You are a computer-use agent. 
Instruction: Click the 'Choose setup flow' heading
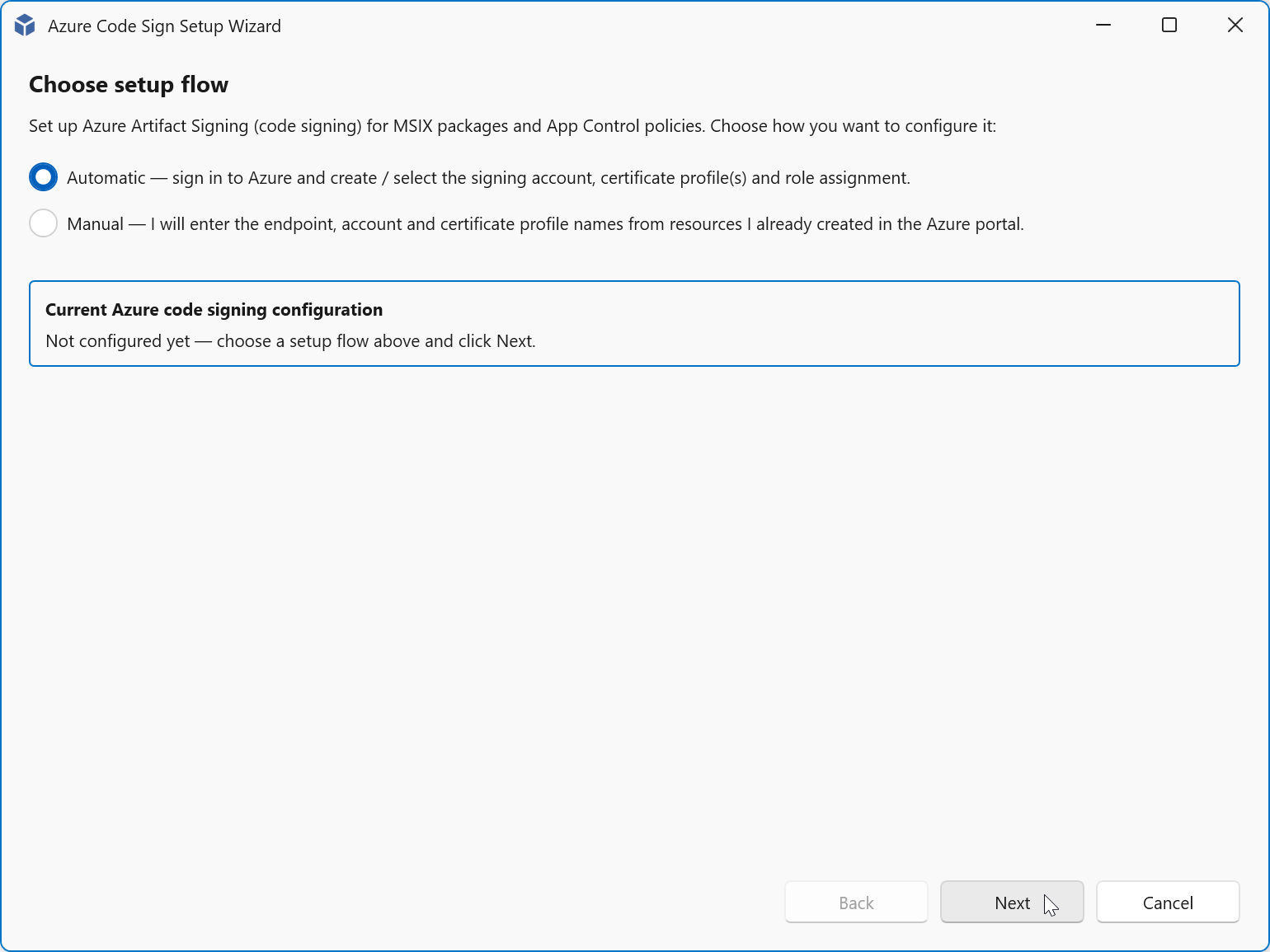129,85
